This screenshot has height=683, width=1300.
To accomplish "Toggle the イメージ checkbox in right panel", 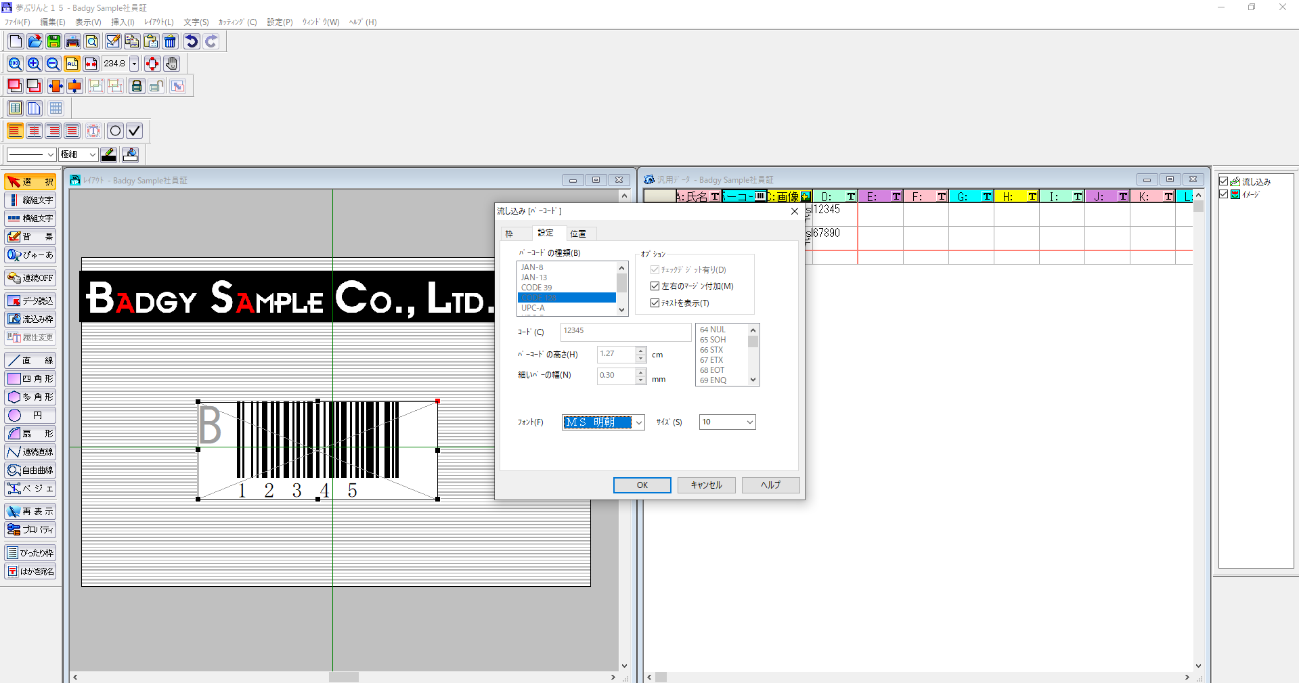I will pos(1223,194).
